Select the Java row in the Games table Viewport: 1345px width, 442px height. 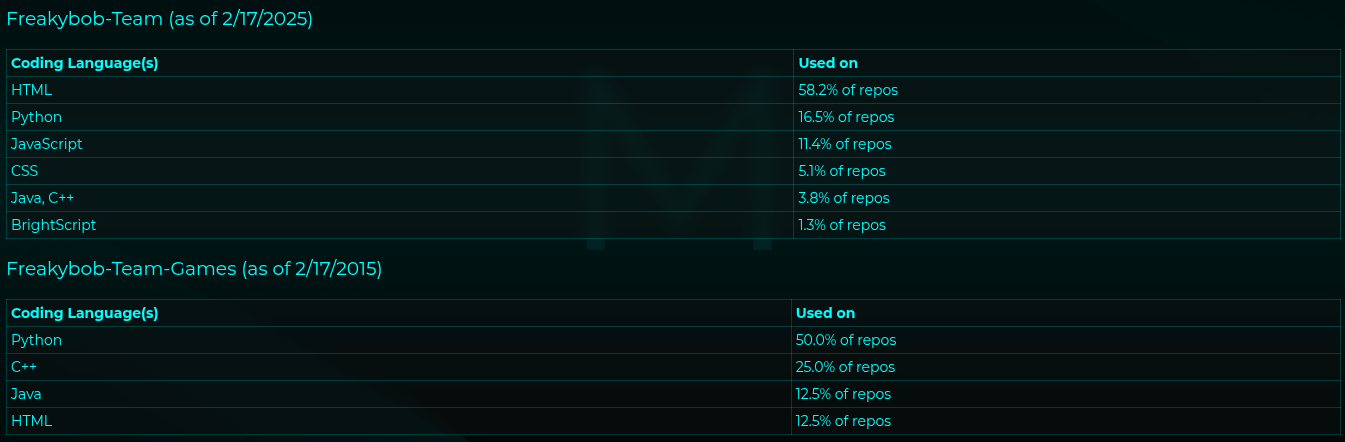[26, 394]
